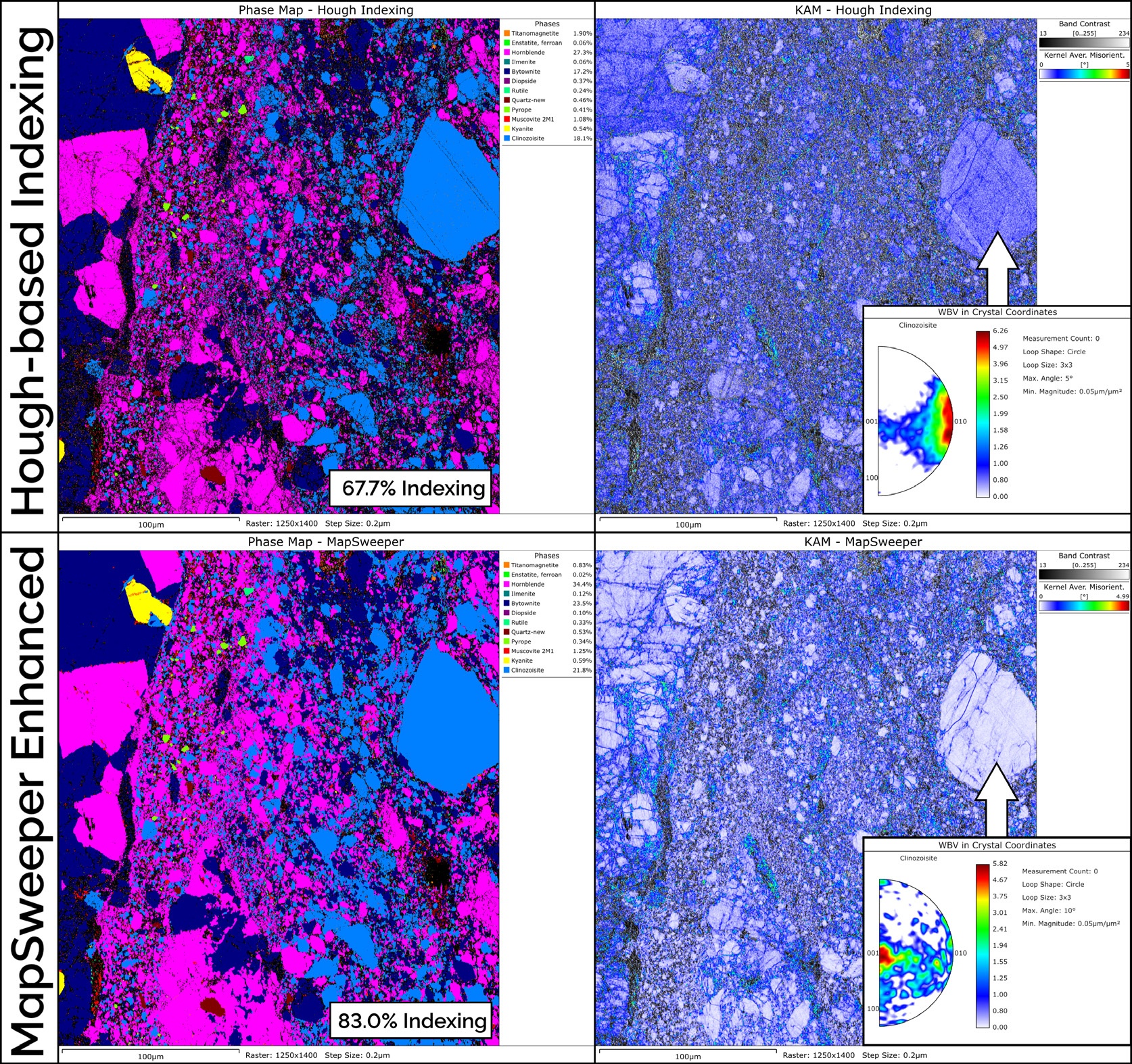Click the purple Diopside swatch in Hough Indexing legend

click(506, 80)
